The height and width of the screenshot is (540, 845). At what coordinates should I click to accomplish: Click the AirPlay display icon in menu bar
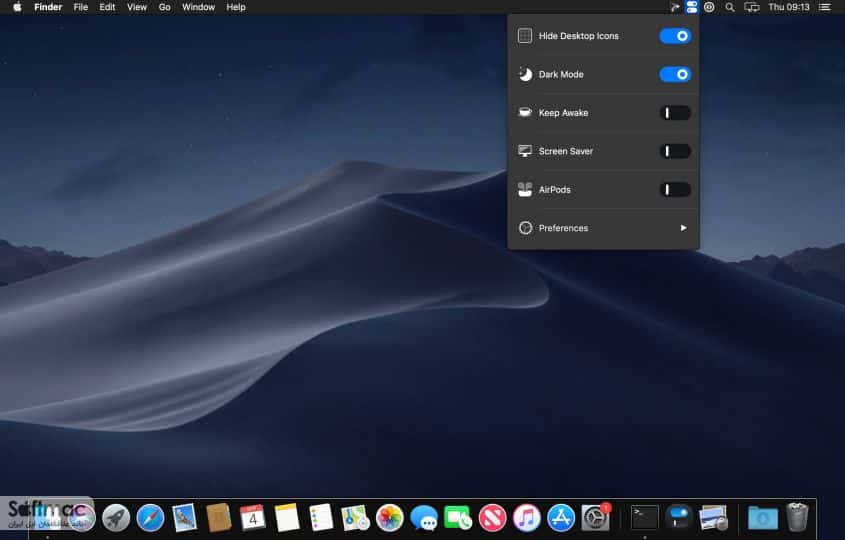tap(751, 7)
